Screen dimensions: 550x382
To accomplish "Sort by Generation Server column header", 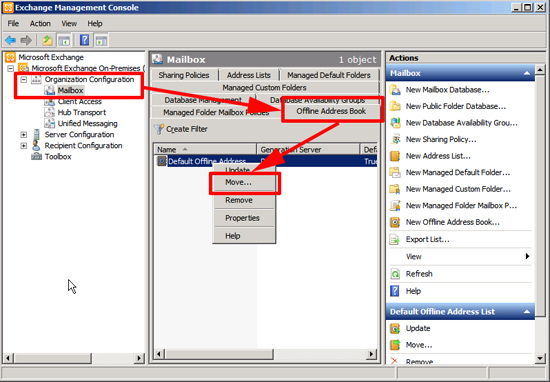I will tap(308, 149).
